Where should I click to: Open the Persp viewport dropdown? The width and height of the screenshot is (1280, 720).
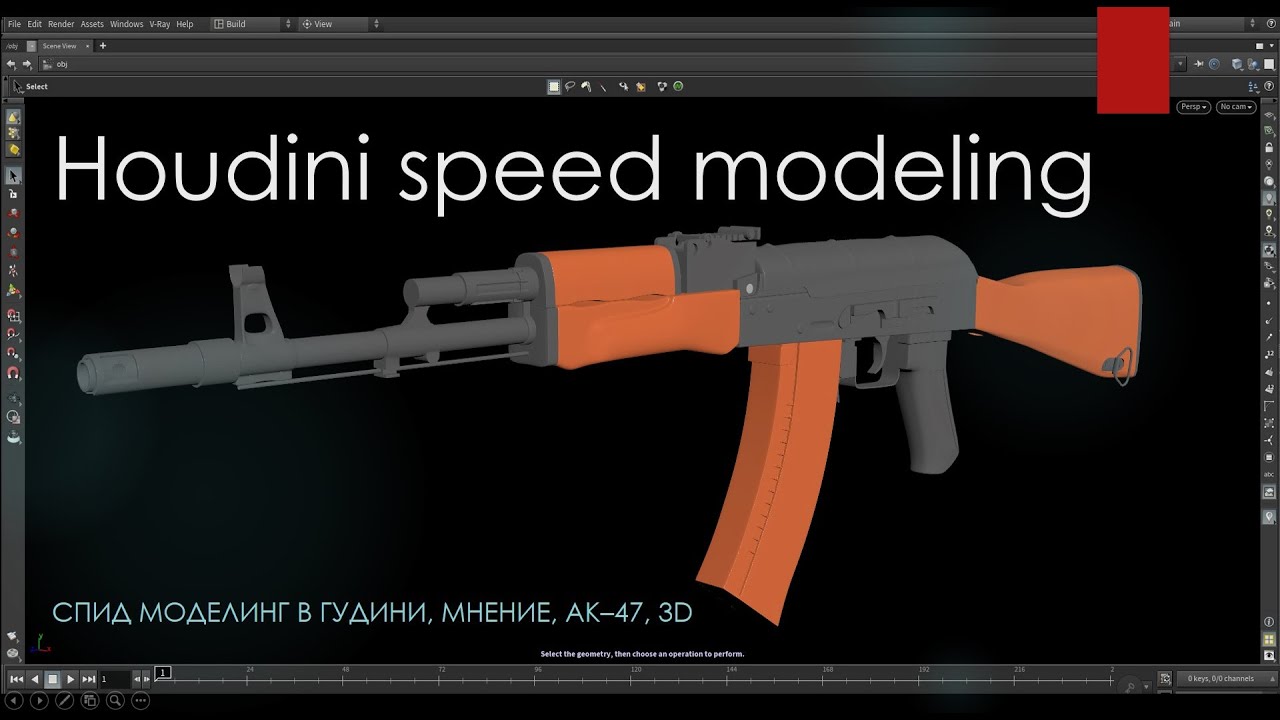point(1193,107)
